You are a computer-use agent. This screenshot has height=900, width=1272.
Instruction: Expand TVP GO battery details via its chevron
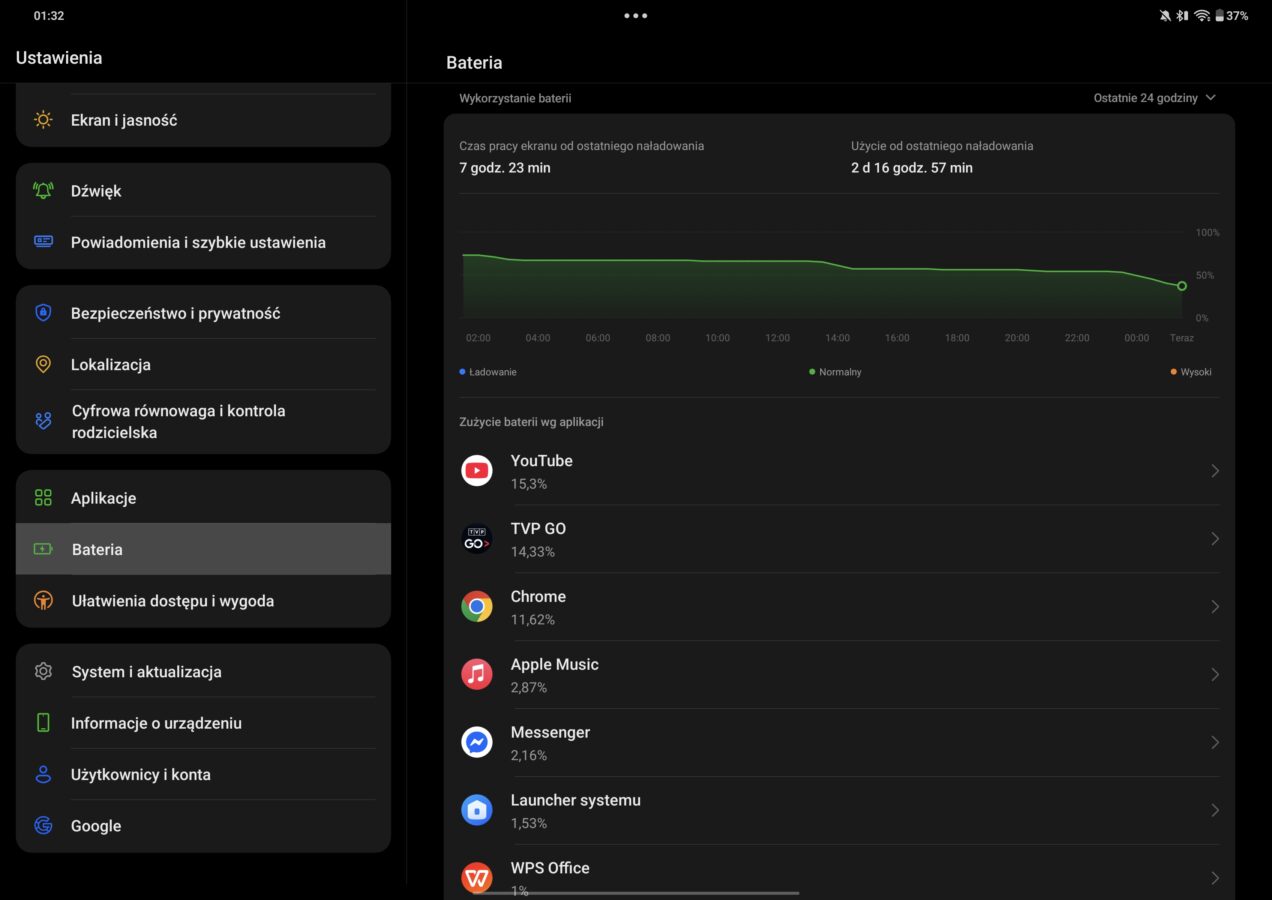tap(1215, 538)
